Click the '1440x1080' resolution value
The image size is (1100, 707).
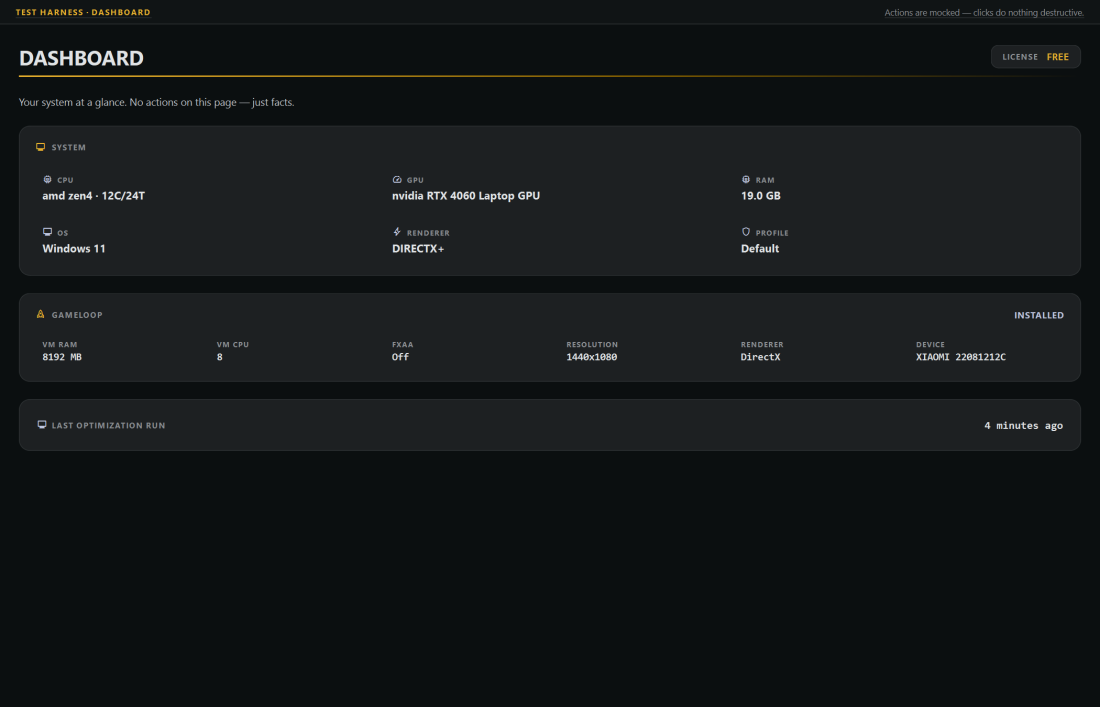click(x=591, y=357)
